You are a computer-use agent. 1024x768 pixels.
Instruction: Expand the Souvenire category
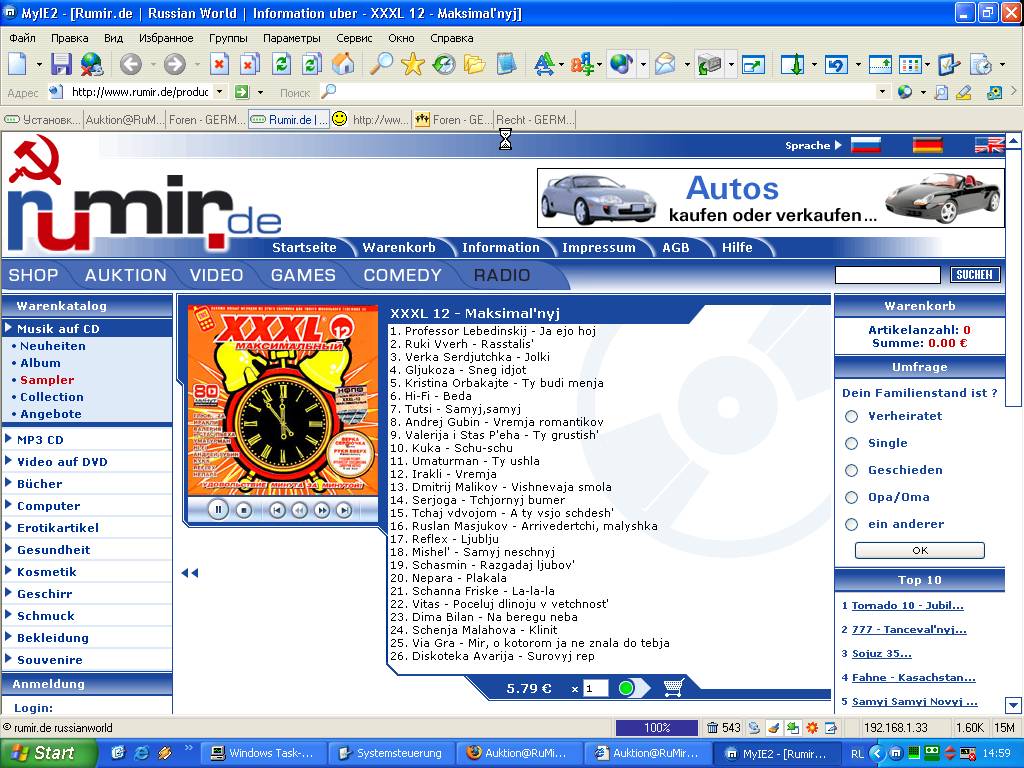point(50,660)
